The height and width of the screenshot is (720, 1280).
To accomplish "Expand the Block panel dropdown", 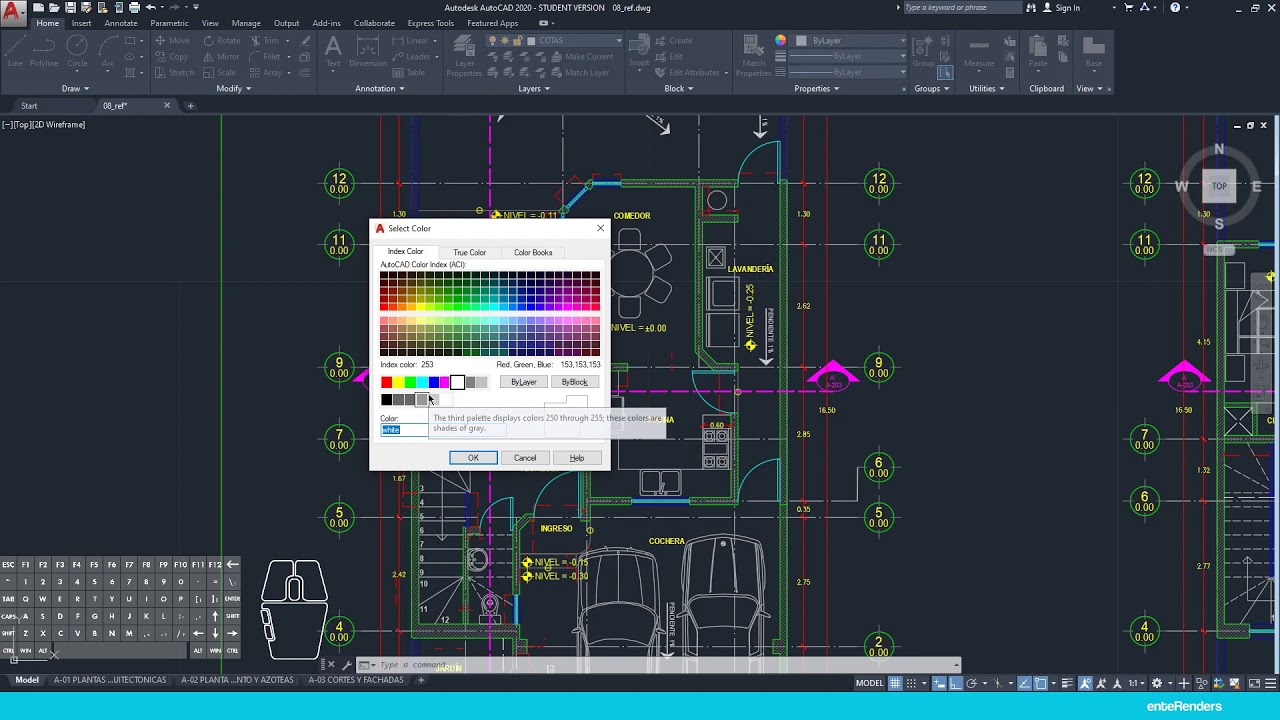I will point(679,88).
